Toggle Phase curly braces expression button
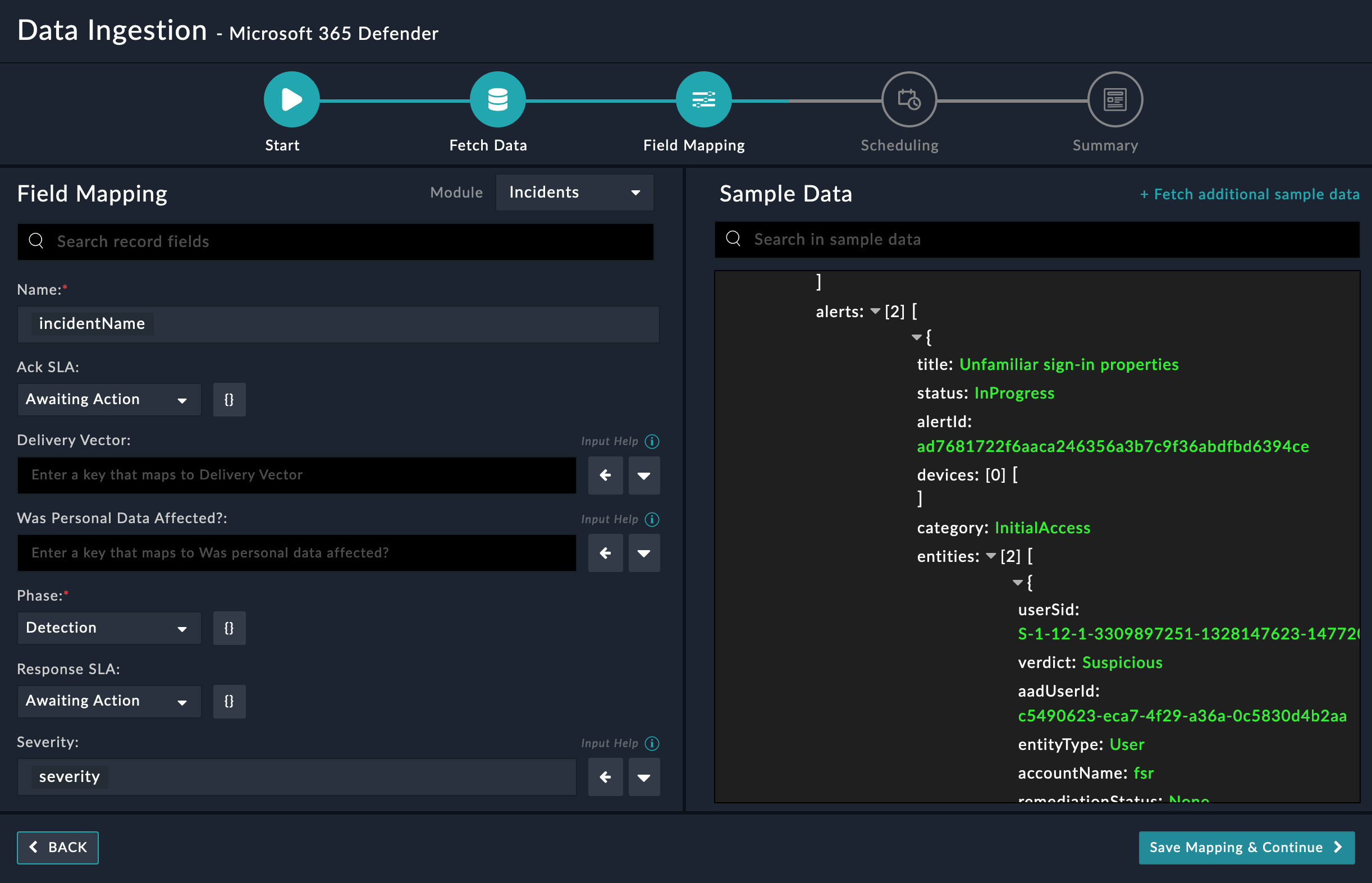The height and width of the screenshot is (883, 1372). click(229, 628)
